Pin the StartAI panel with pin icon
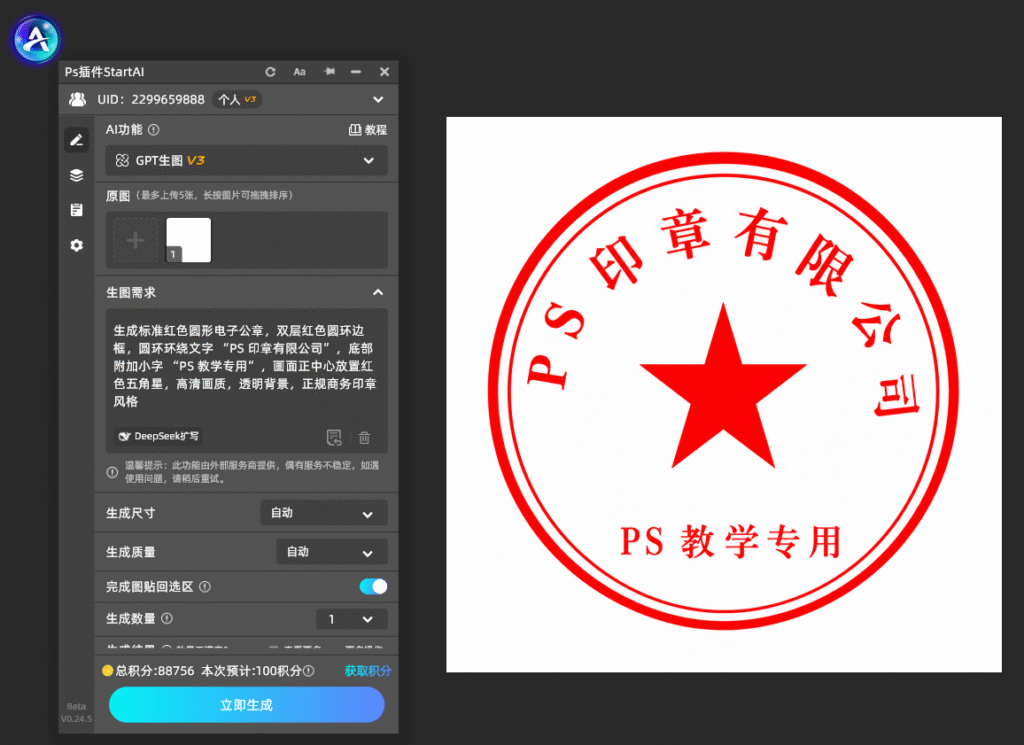Image resolution: width=1024 pixels, height=745 pixels. point(329,71)
